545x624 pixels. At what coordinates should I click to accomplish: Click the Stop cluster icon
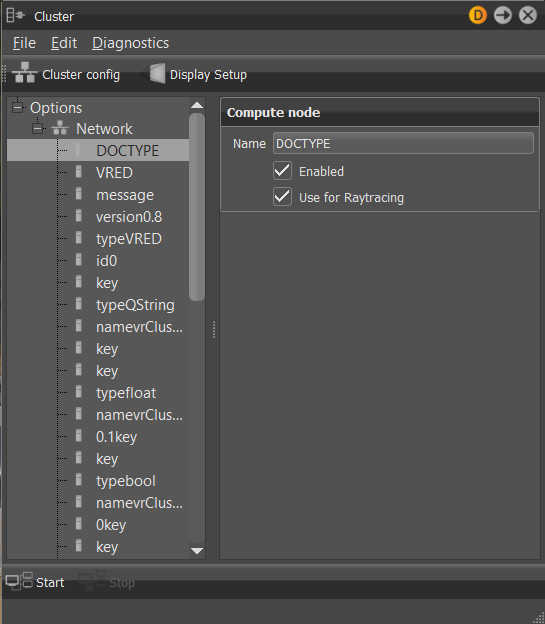click(92, 581)
